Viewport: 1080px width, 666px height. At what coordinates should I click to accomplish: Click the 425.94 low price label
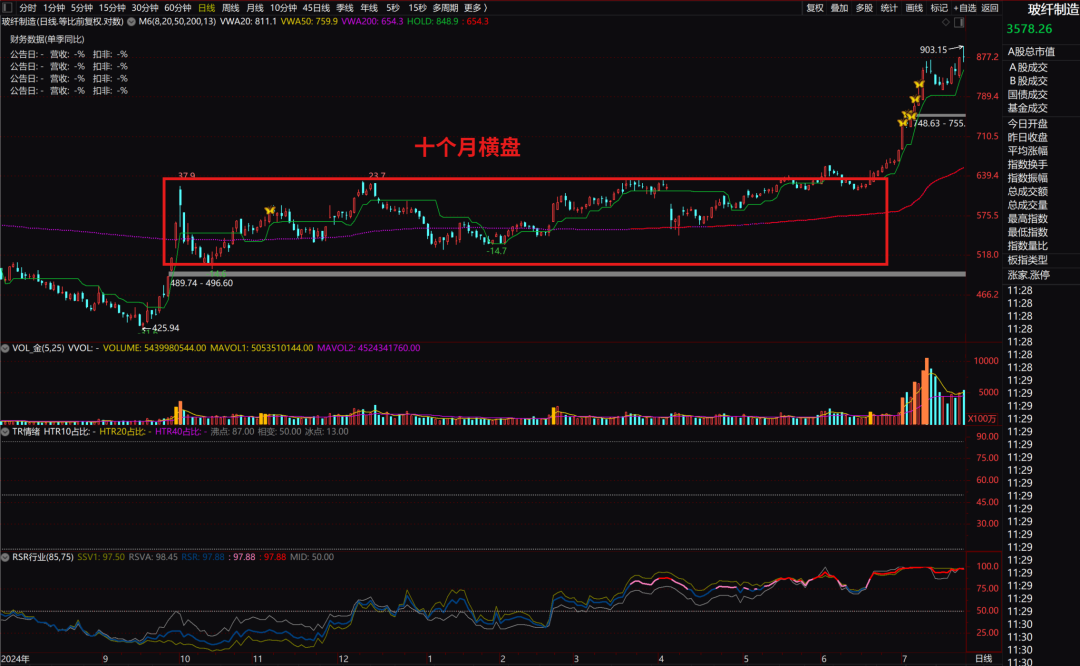click(165, 328)
